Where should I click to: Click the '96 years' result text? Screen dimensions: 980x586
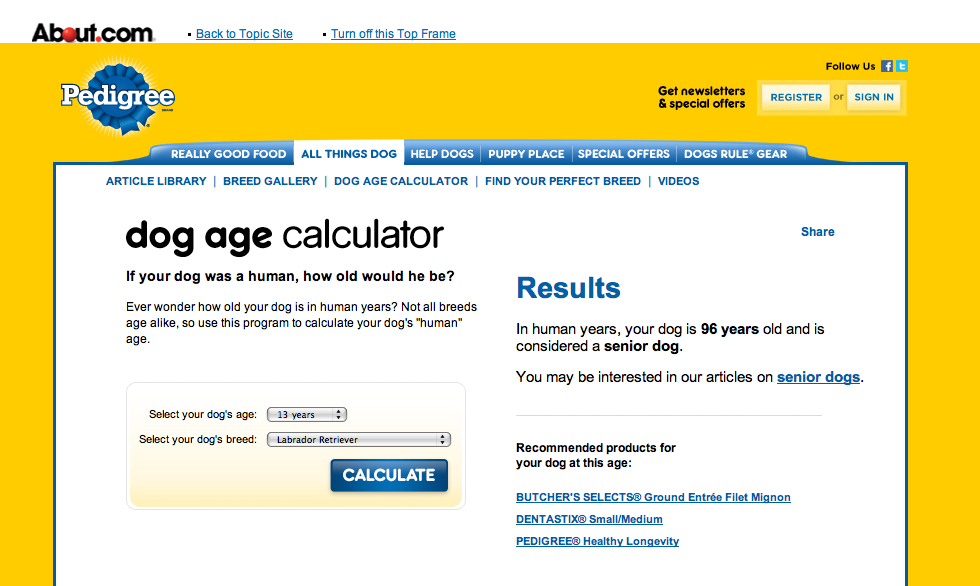pos(729,329)
